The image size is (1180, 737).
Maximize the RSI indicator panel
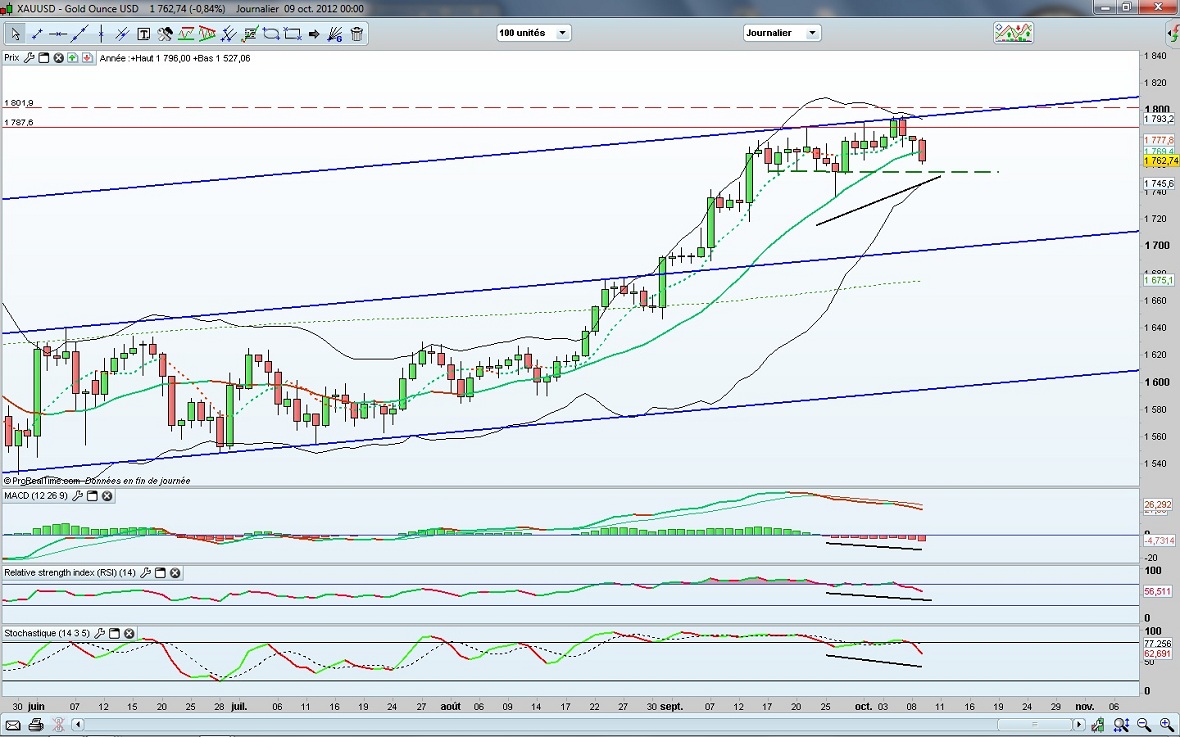click(160, 573)
